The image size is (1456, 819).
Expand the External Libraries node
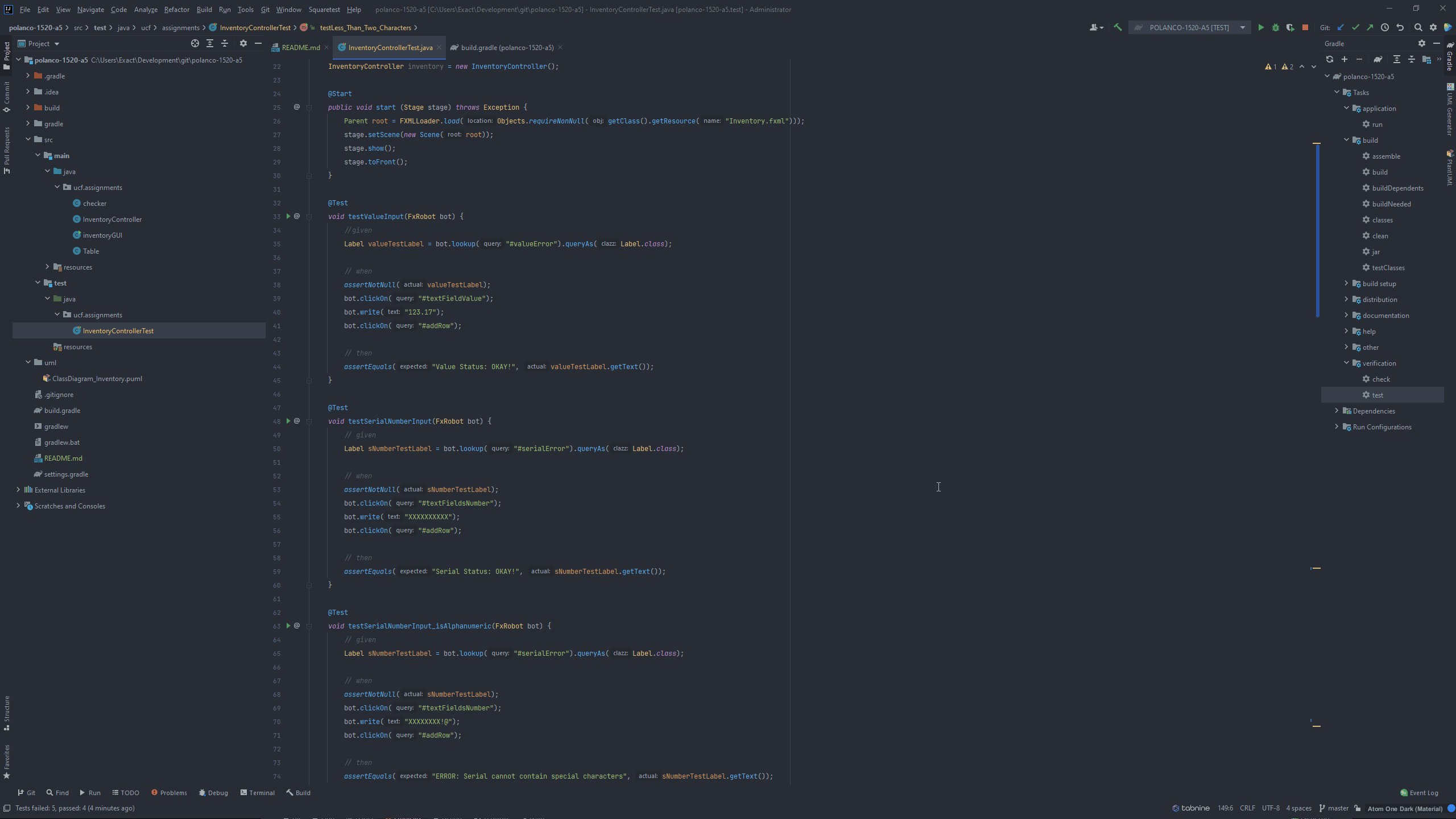pos(18,490)
